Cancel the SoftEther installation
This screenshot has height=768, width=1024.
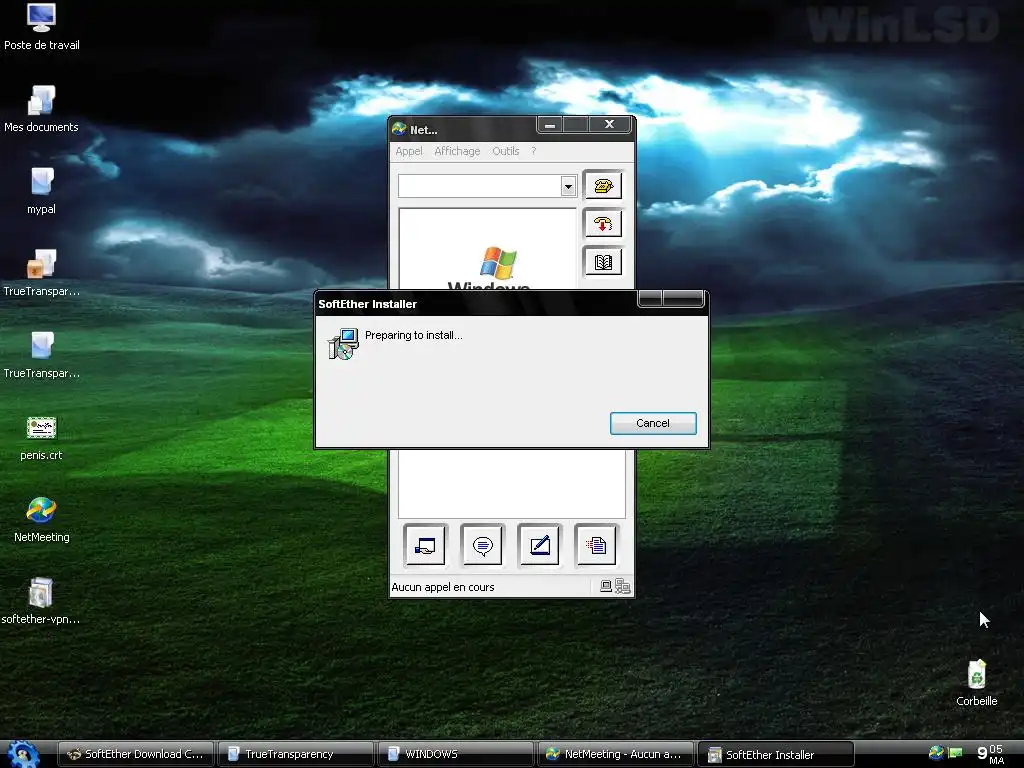click(653, 423)
